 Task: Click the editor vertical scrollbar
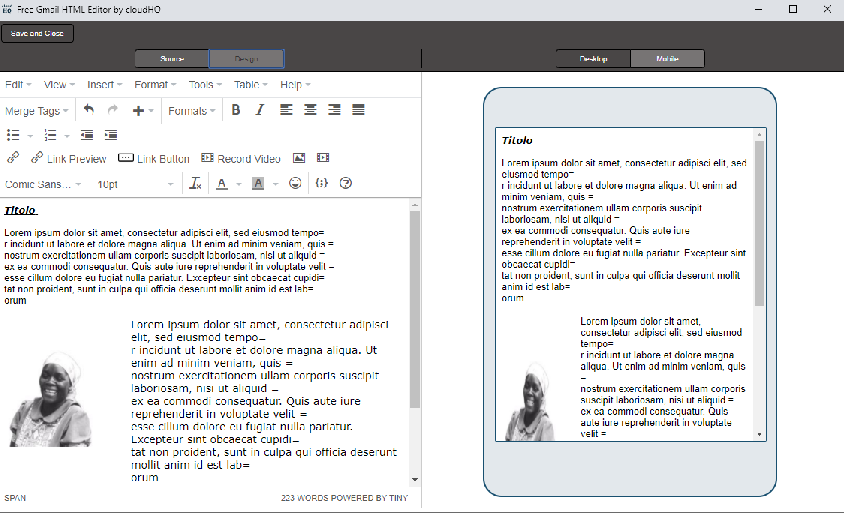click(415, 309)
